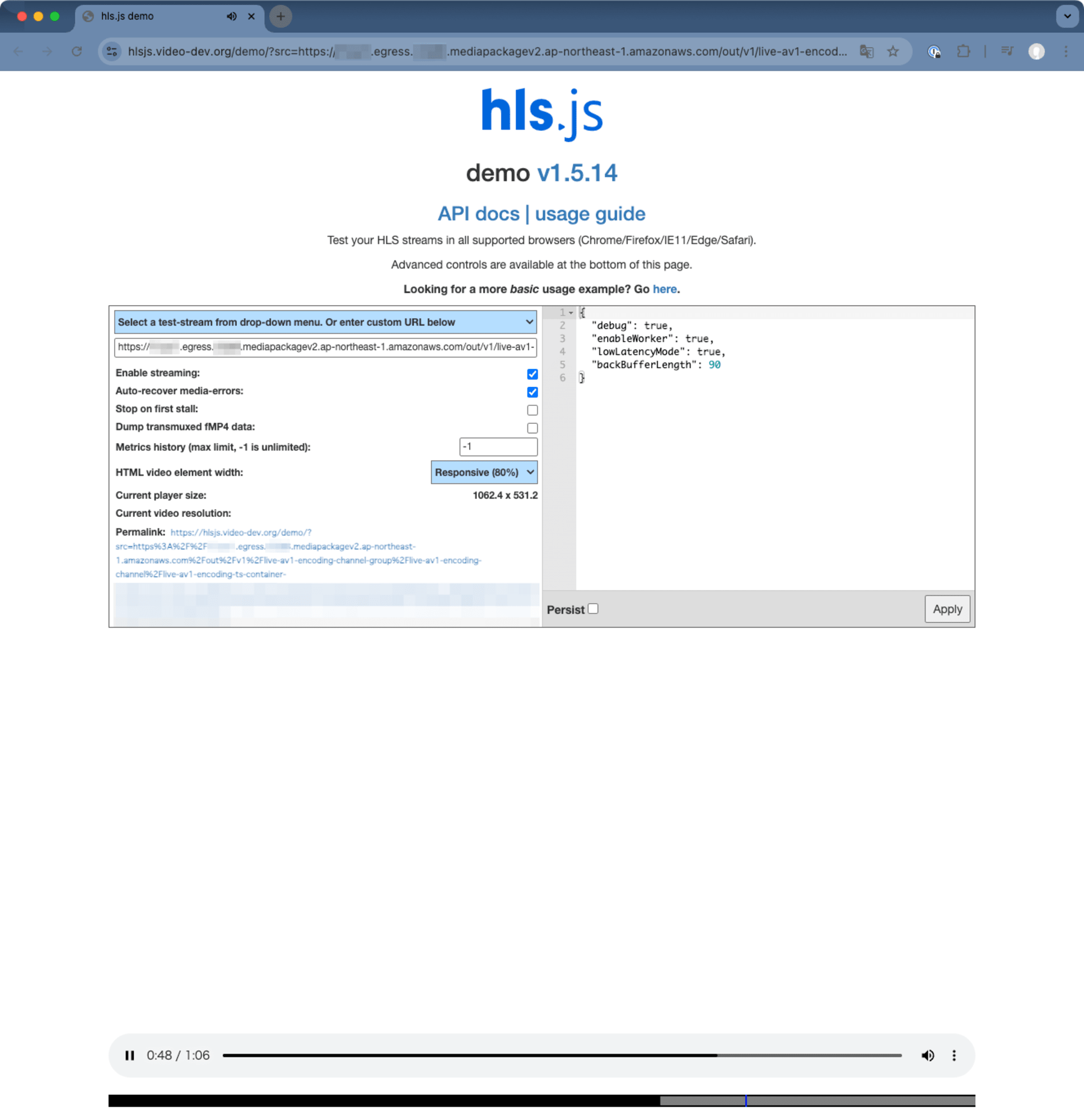The width and height of the screenshot is (1084, 1120).
Task: Click the "enableWorker" config line
Action: [x=652, y=338]
